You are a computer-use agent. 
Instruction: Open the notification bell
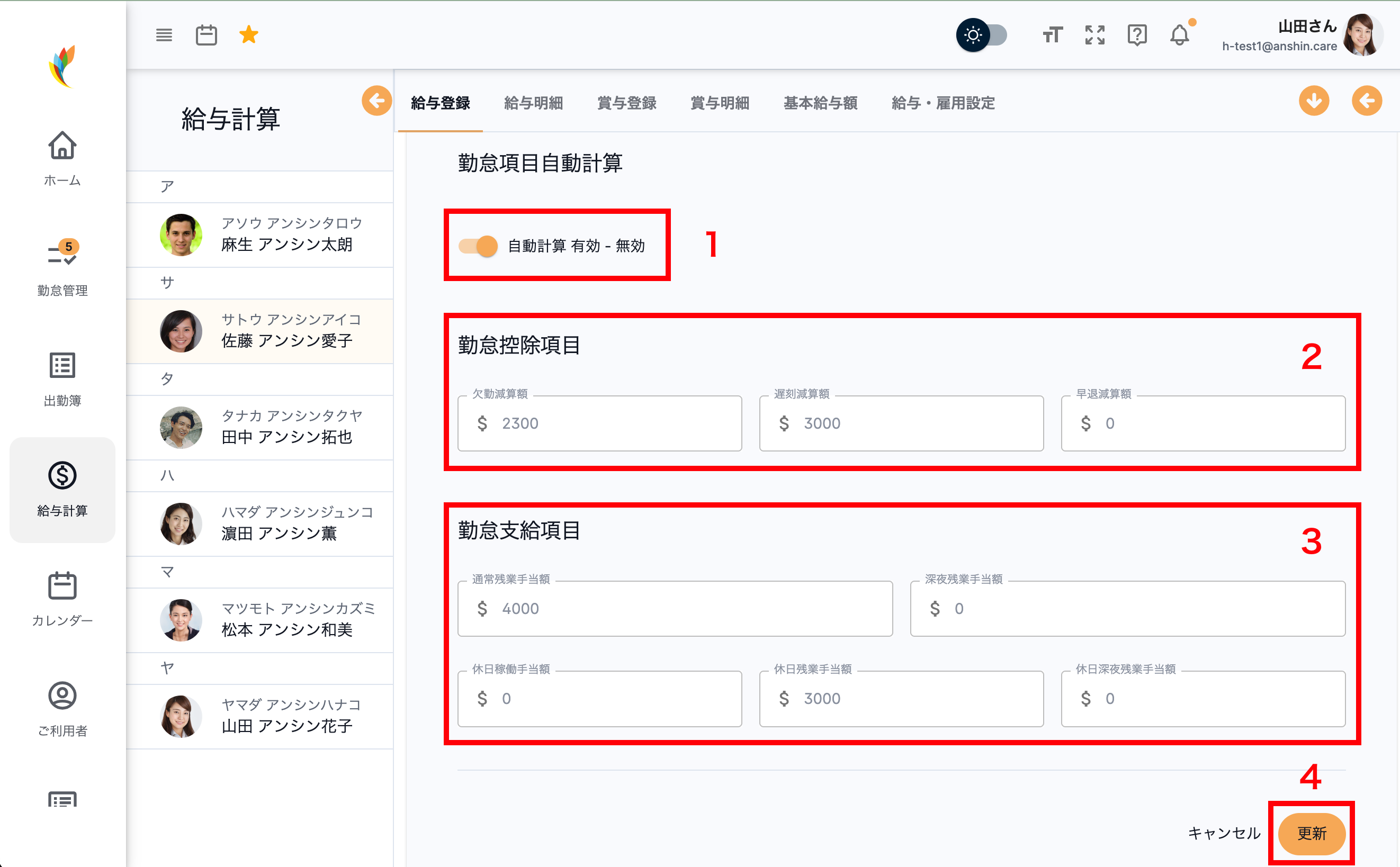pyautogui.click(x=1179, y=35)
